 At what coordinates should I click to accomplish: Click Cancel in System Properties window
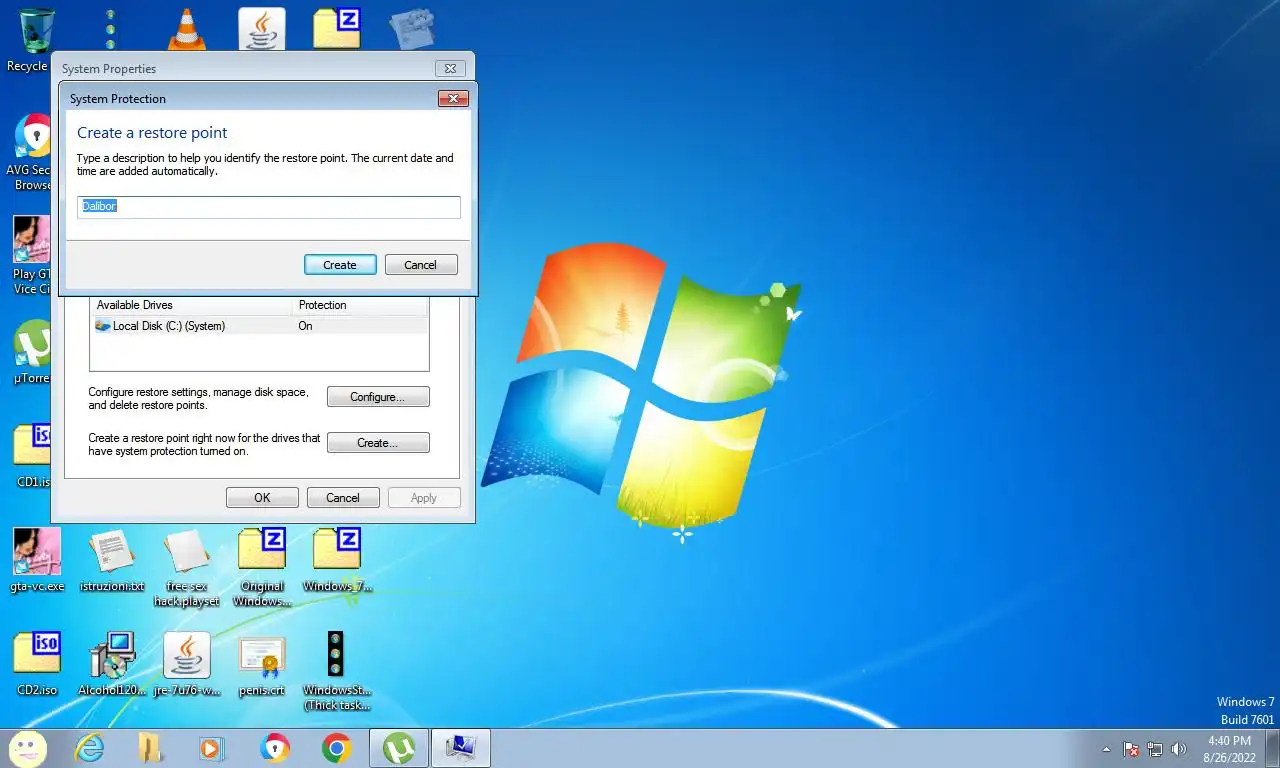(x=342, y=498)
